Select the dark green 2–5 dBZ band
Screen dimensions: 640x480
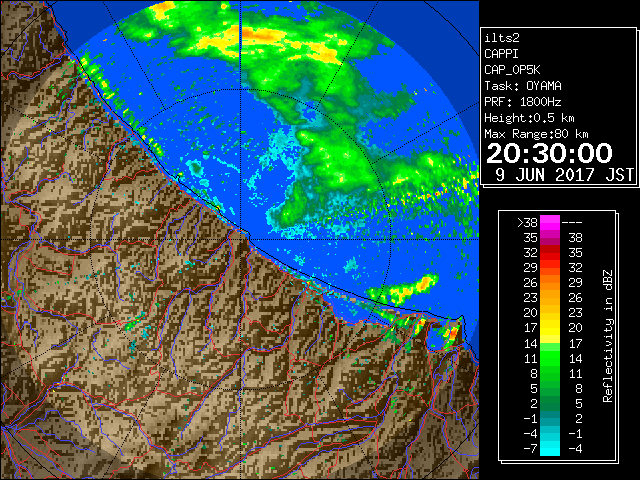pos(550,403)
